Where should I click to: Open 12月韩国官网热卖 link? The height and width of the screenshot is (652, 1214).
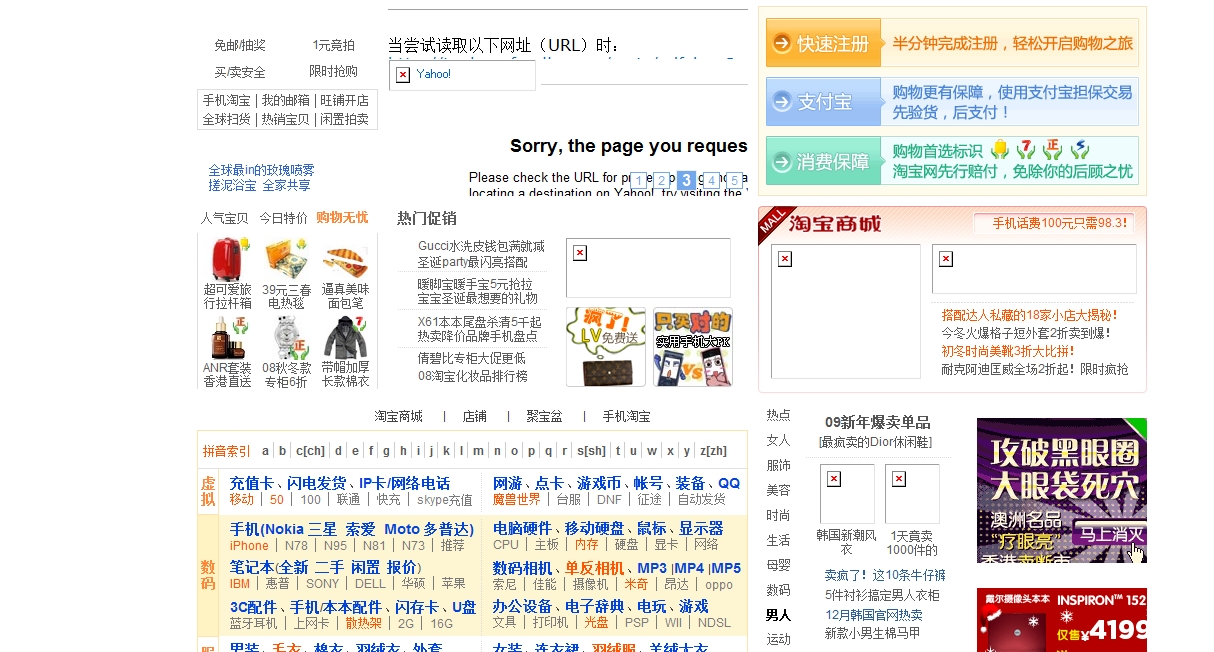(x=873, y=615)
